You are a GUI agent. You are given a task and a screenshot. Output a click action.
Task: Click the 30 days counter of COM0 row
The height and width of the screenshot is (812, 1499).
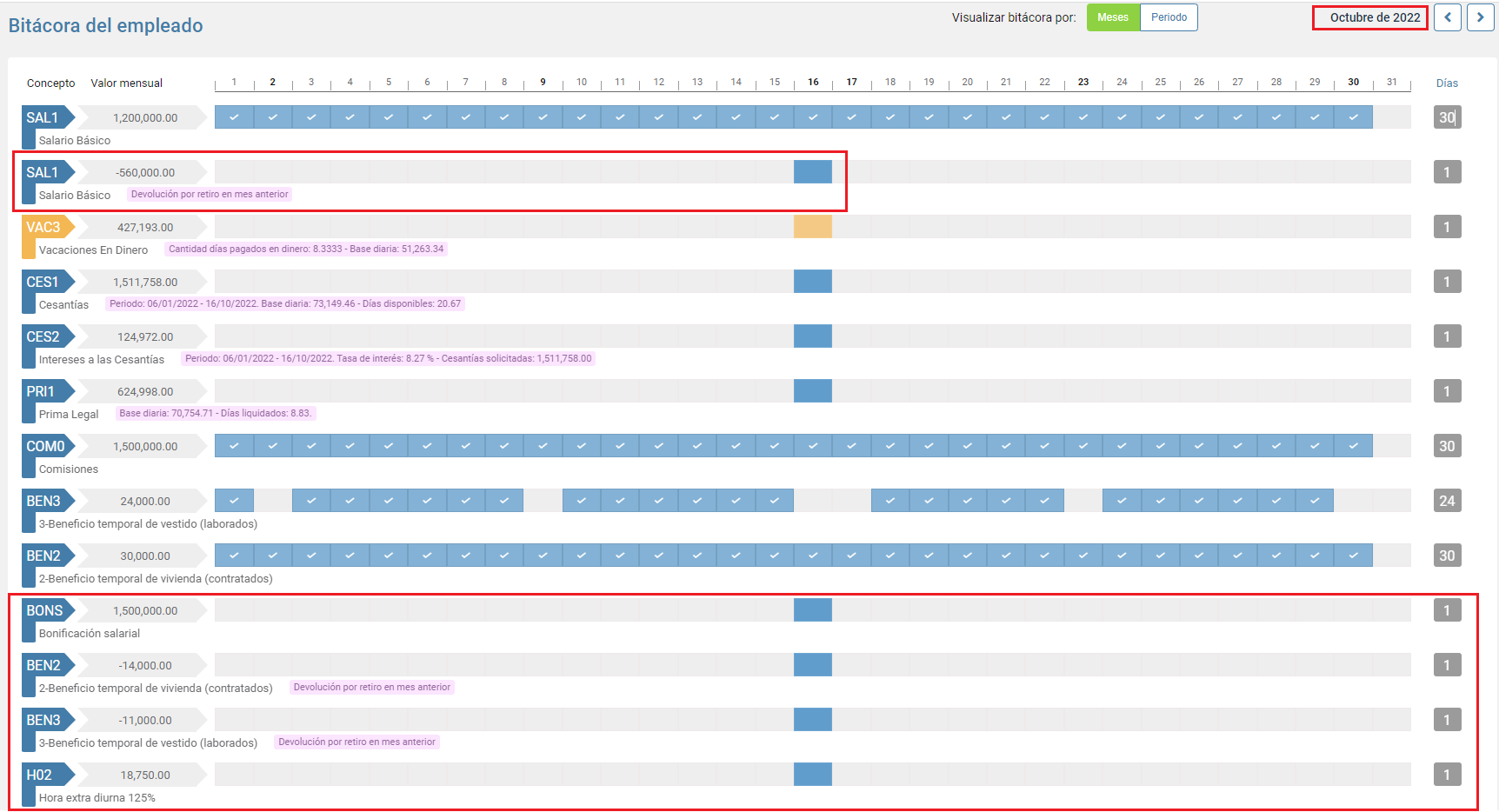(1447, 446)
